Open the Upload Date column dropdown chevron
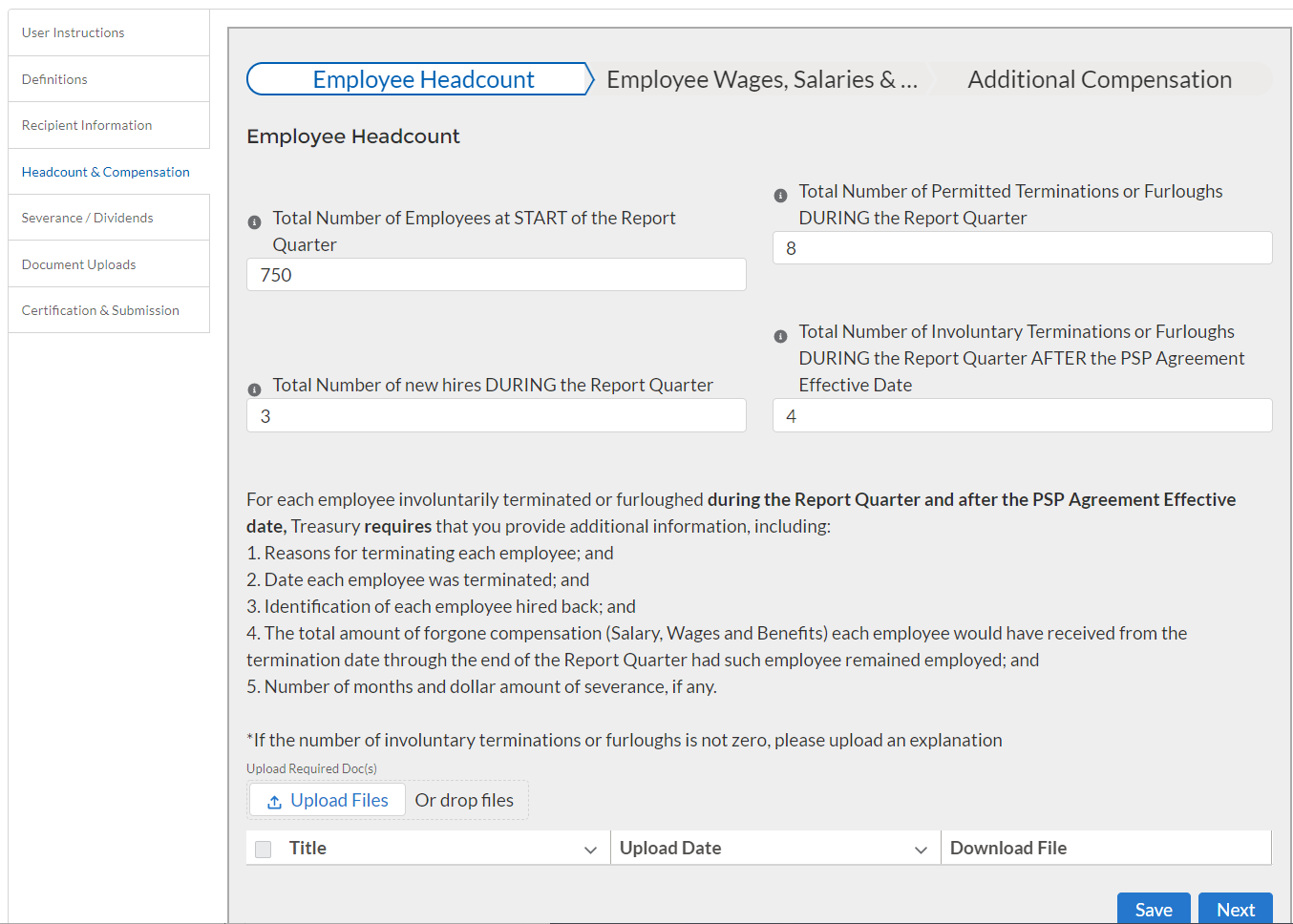Image resolution: width=1293 pixels, height=924 pixels. 921,850
